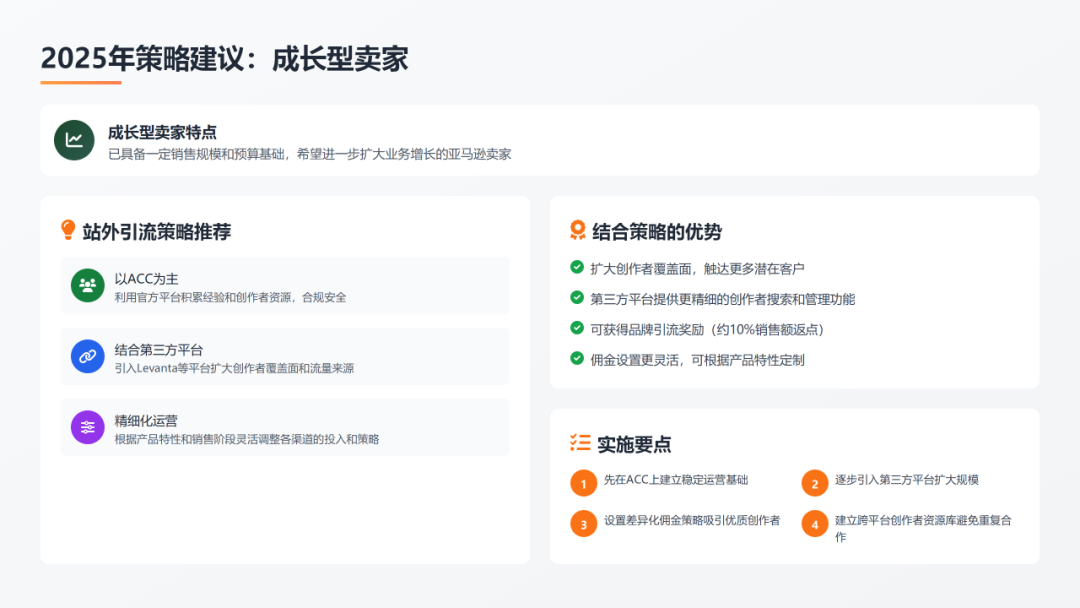Click the green checkmark before 佣金设置更灵活
Screen dimensions: 1080x608
pyautogui.click(x=577, y=358)
